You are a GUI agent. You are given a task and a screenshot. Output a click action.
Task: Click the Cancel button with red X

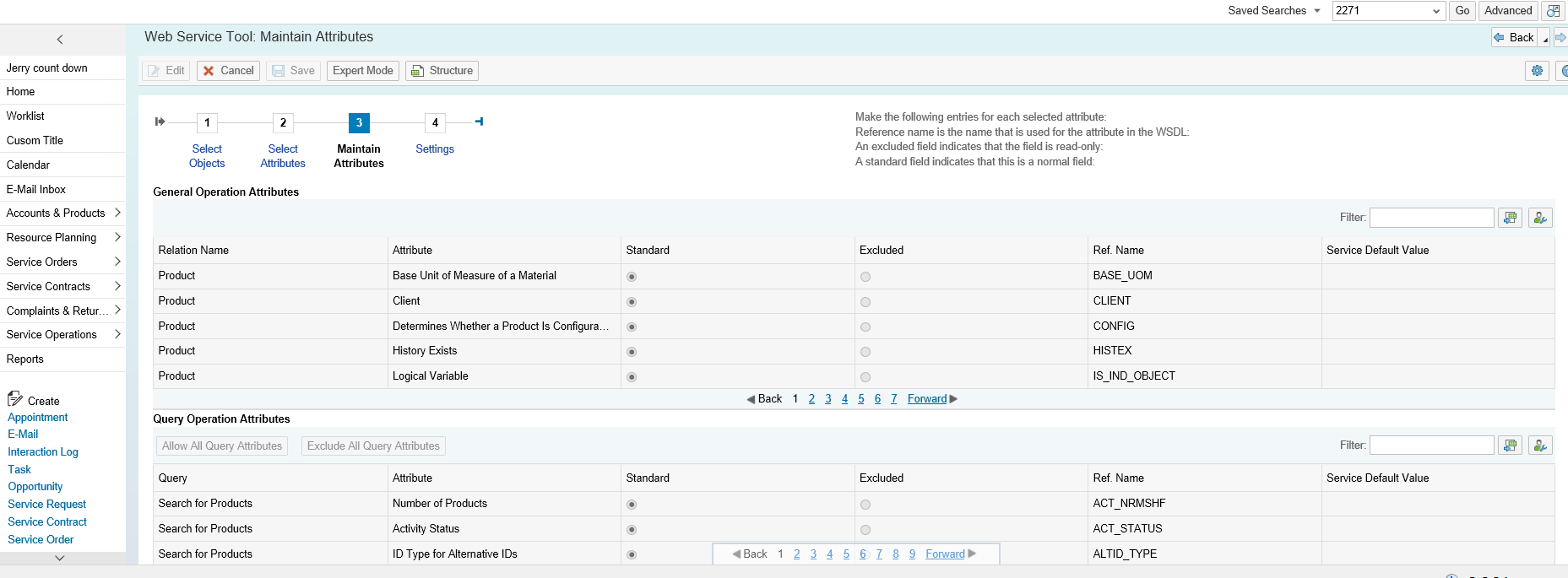228,71
